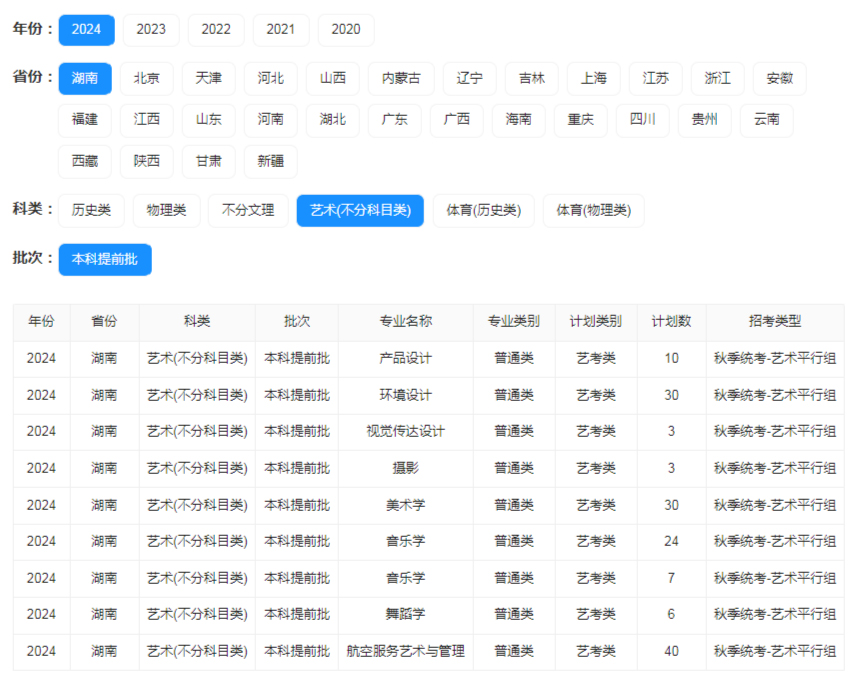Pick 江苏 province
This screenshot has height=679, width=854.
tap(656, 78)
